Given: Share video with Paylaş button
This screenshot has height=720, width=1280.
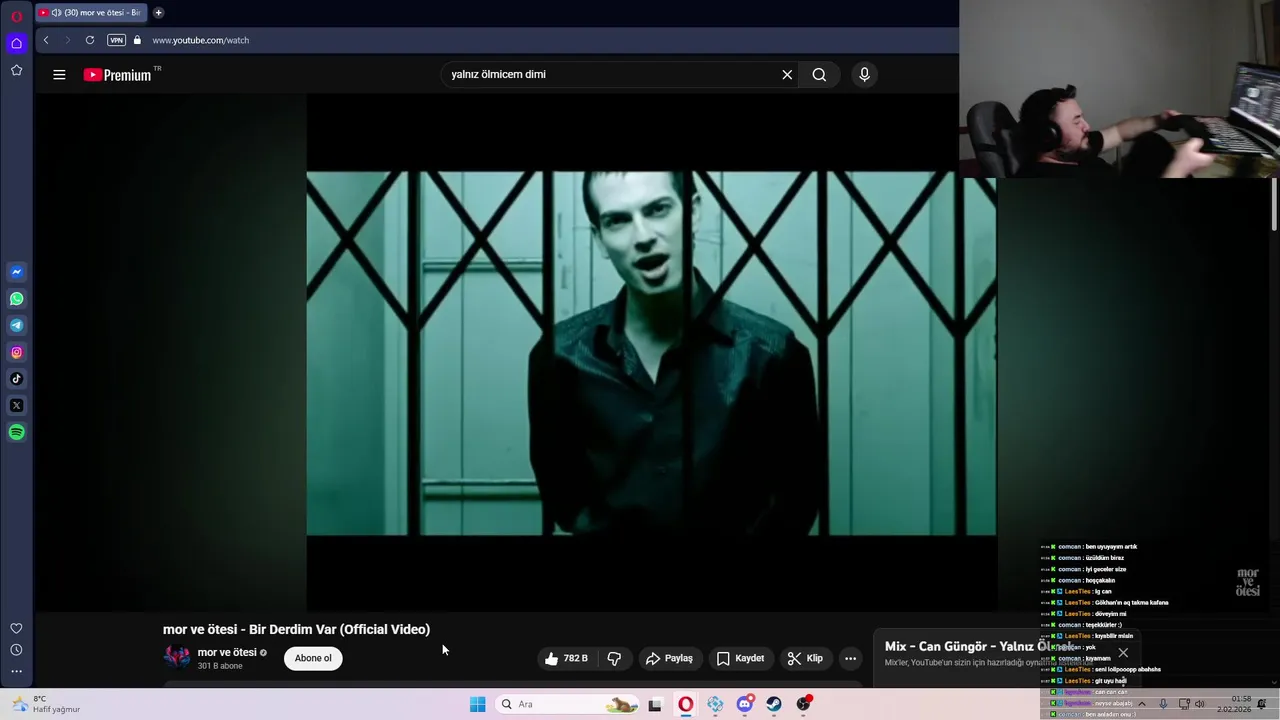Looking at the screenshot, I should click(669, 658).
